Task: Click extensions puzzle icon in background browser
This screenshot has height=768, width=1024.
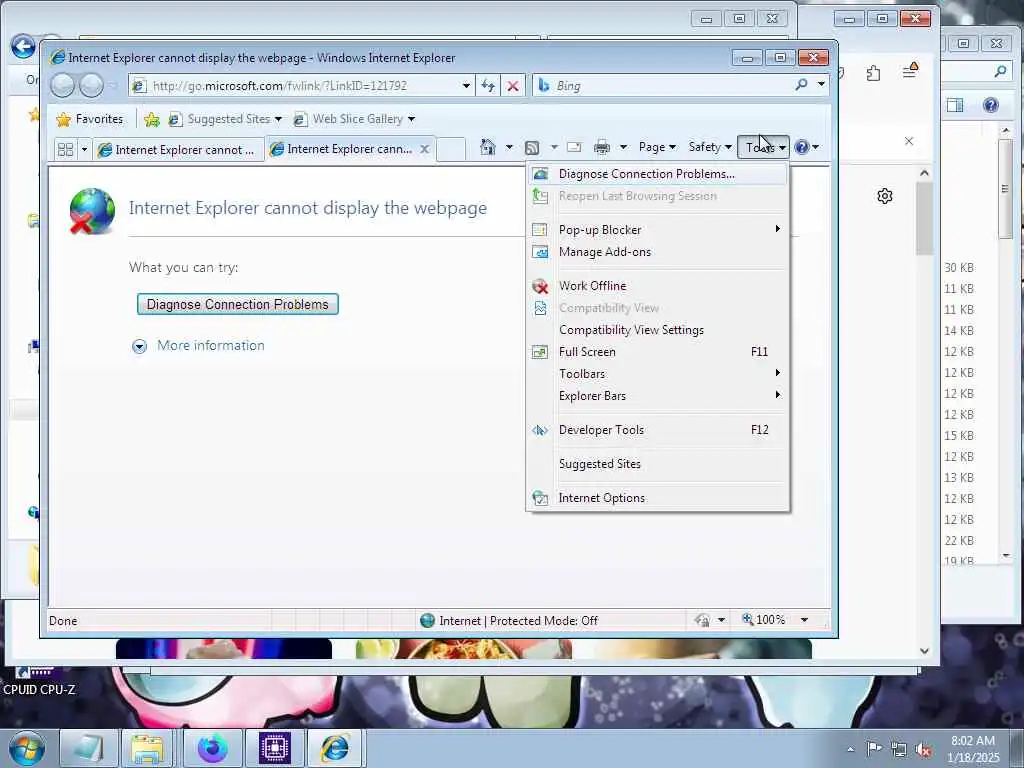Action: 874,73
